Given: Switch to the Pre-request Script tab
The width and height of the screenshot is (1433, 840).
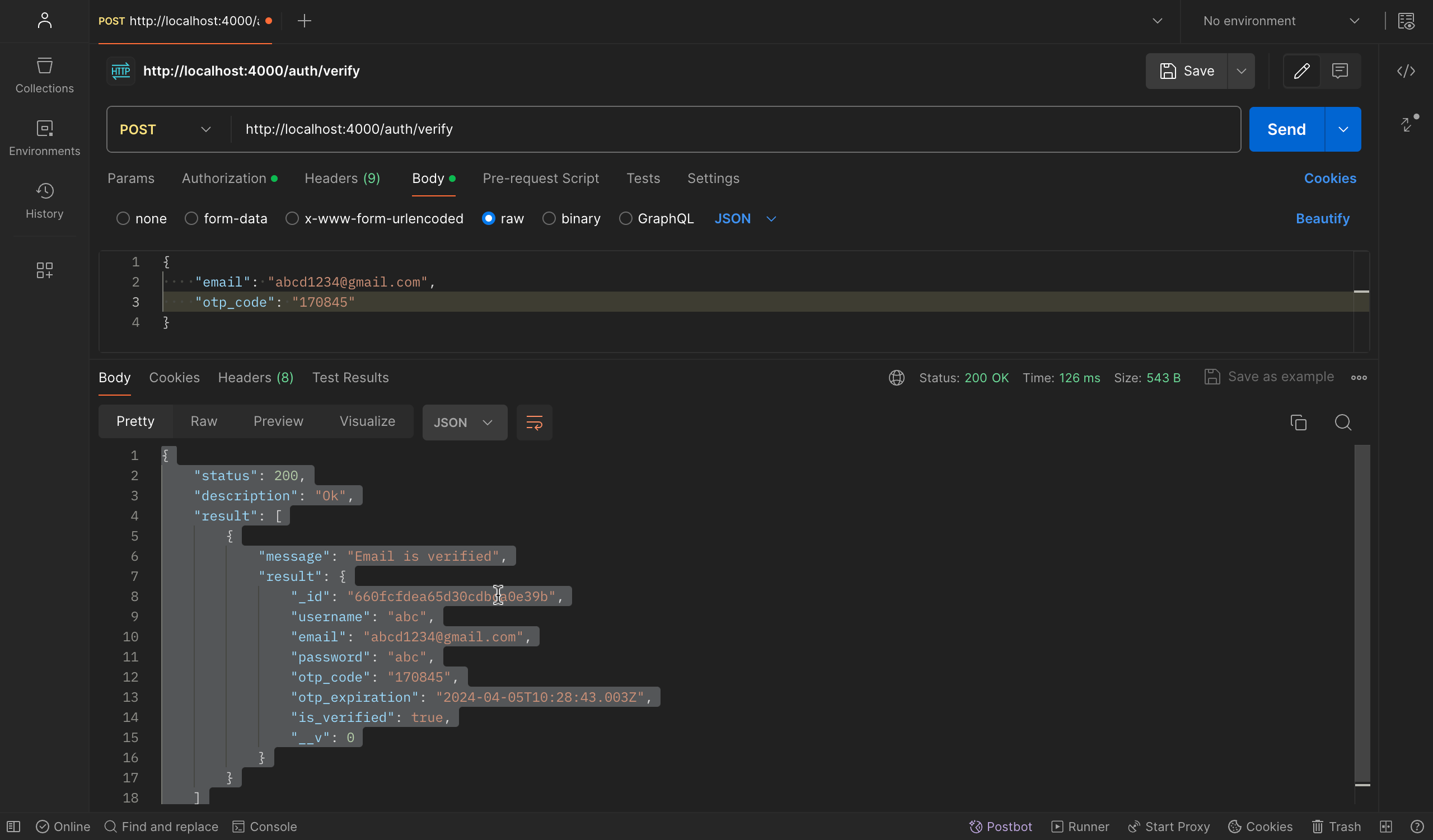Looking at the screenshot, I should click(x=540, y=179).
